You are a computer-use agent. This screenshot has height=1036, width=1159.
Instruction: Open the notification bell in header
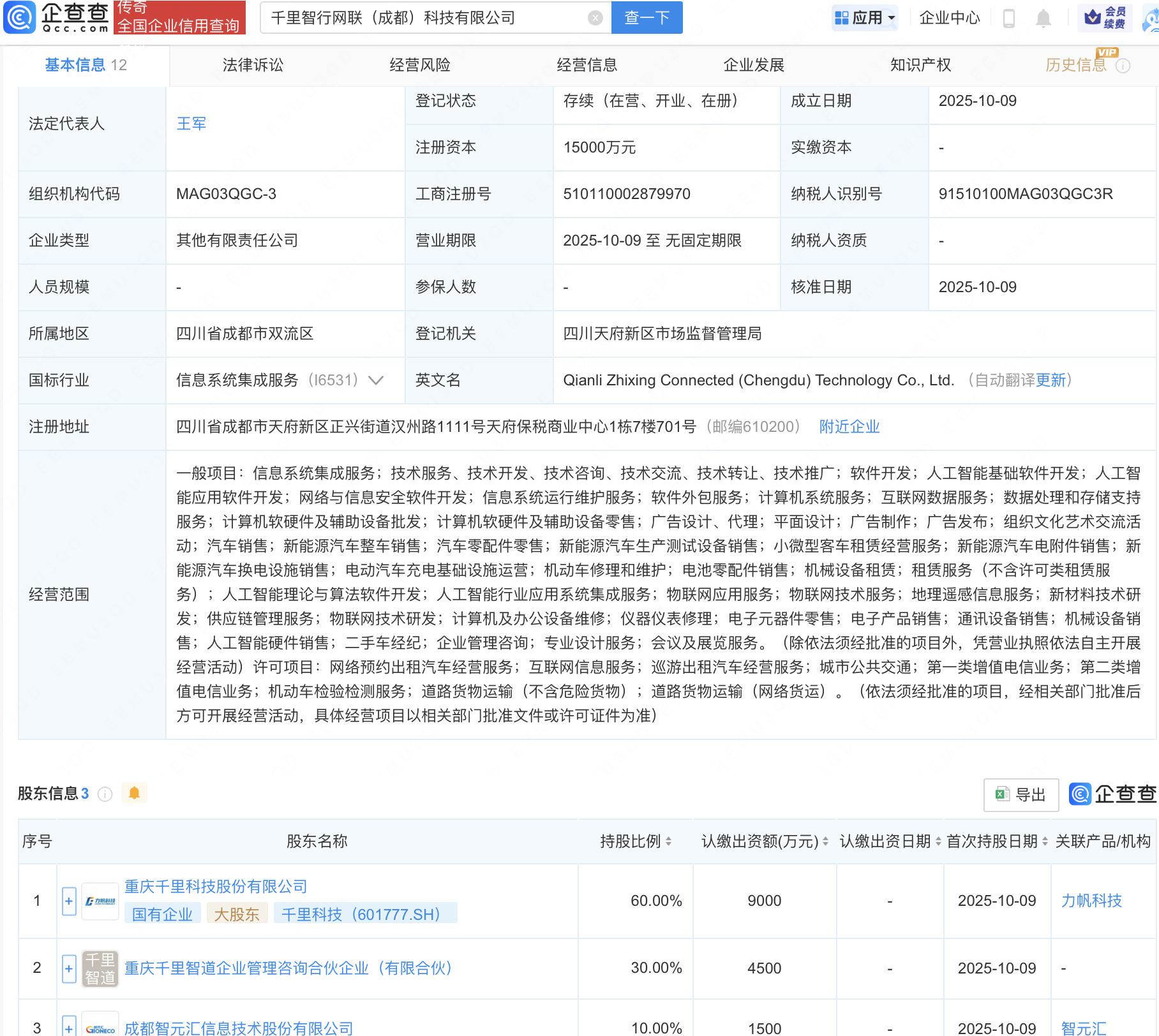1043,18
